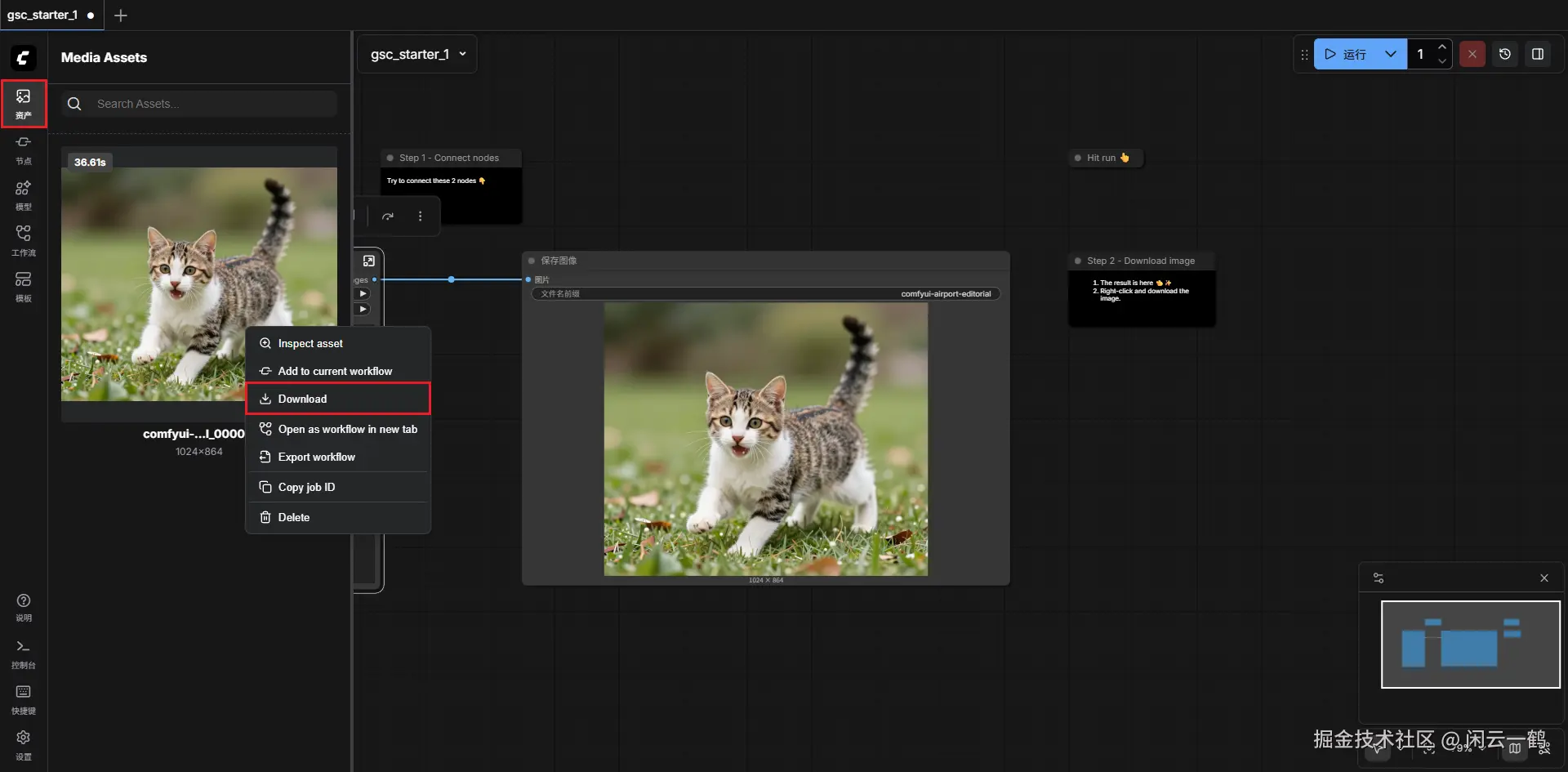Open the gsc_starter_1 workflow dropdown
The image size is (1568, 772).
point(417,54)
